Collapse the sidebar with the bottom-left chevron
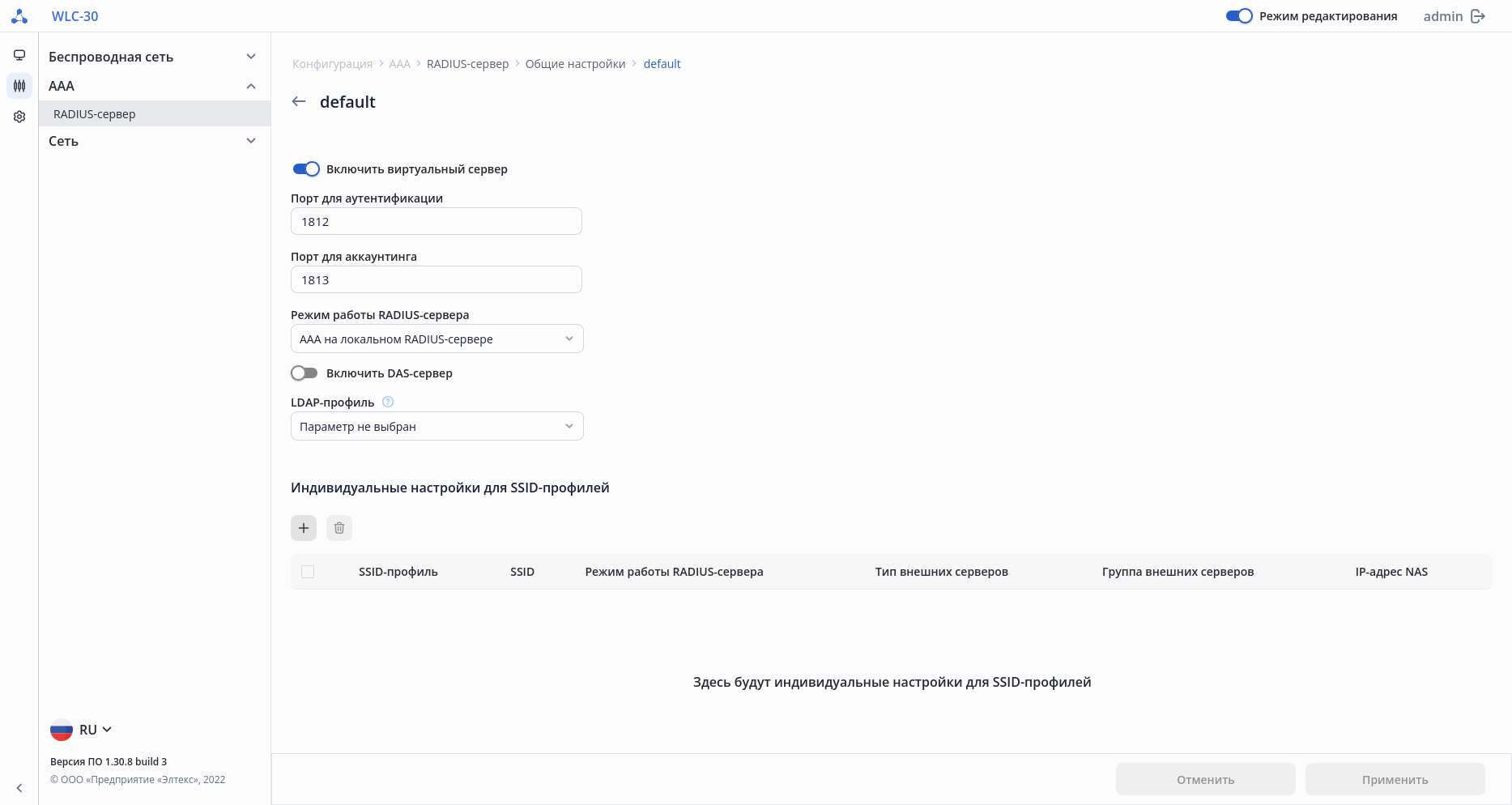 tap(19, 788)
